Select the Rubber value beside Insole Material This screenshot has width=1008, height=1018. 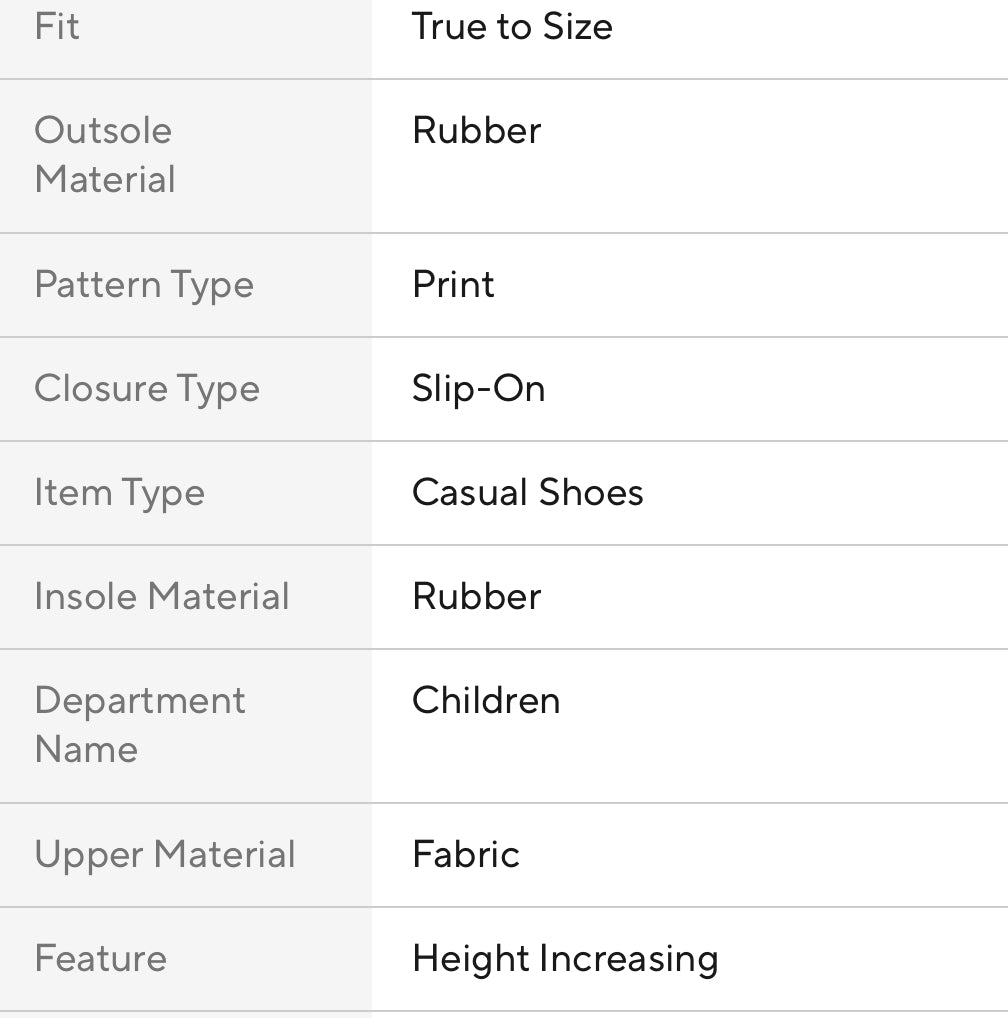coord(476,597)
